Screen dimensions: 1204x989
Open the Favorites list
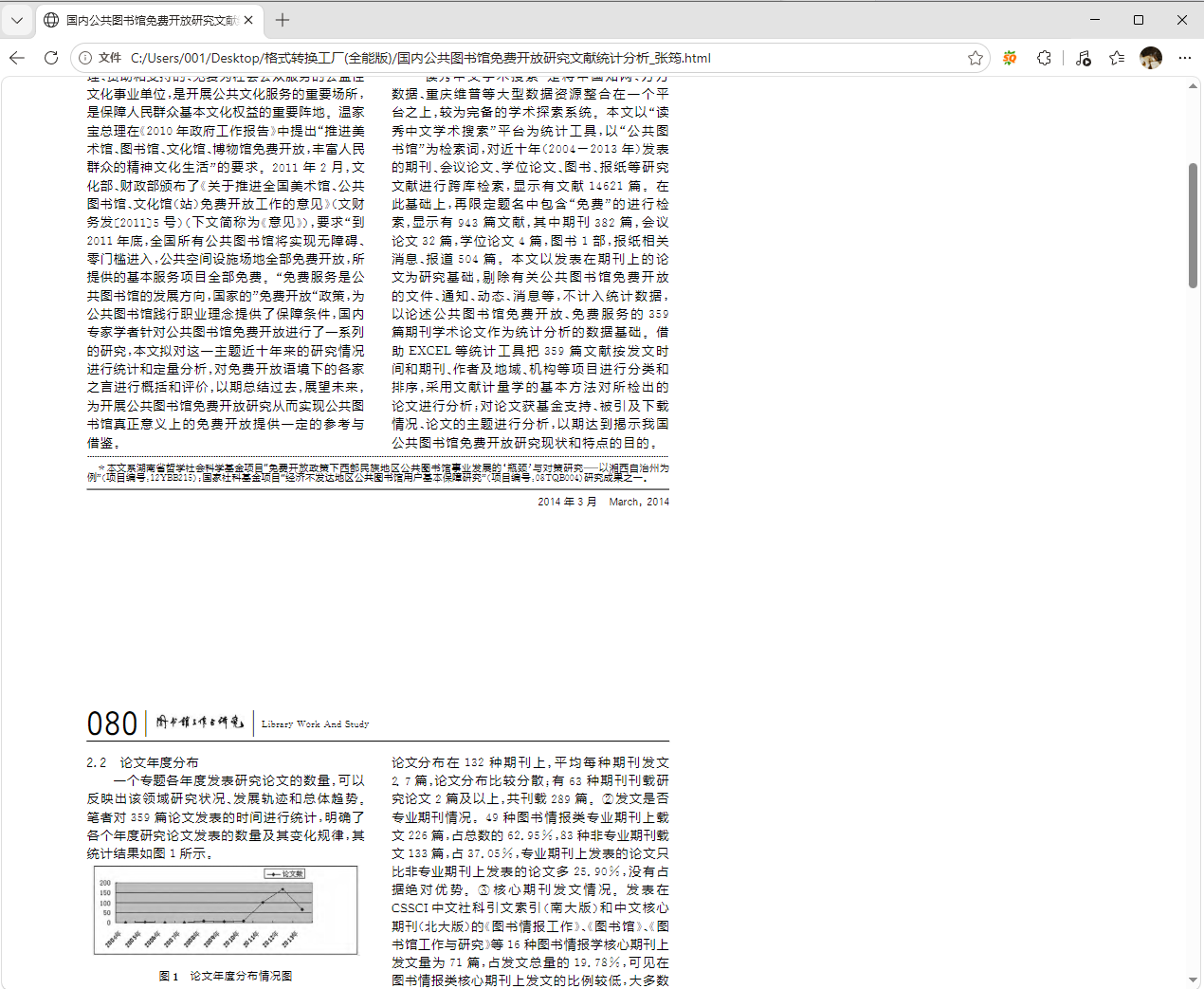(1117, 58)
